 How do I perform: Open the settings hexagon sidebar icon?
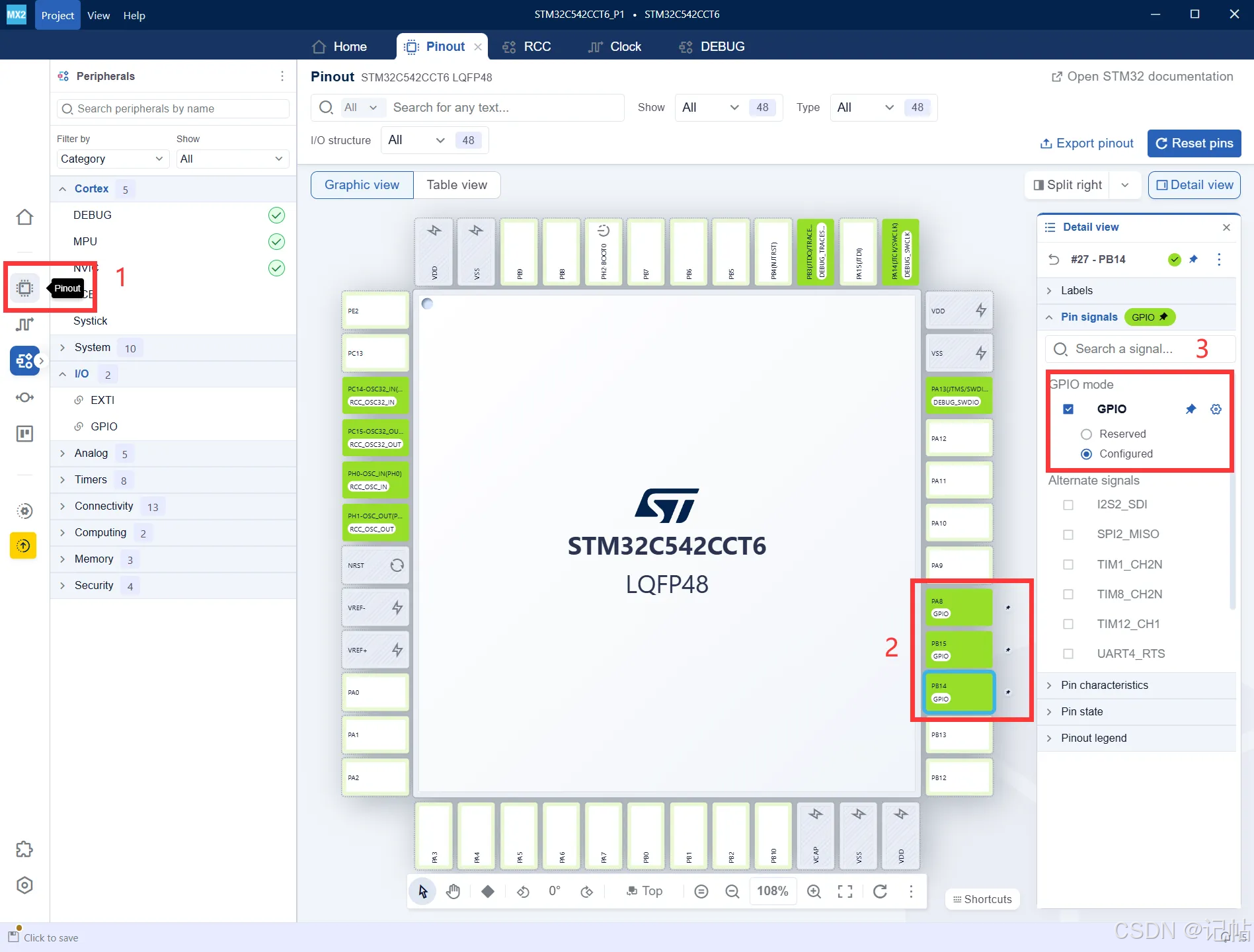[x=24, y=885]
